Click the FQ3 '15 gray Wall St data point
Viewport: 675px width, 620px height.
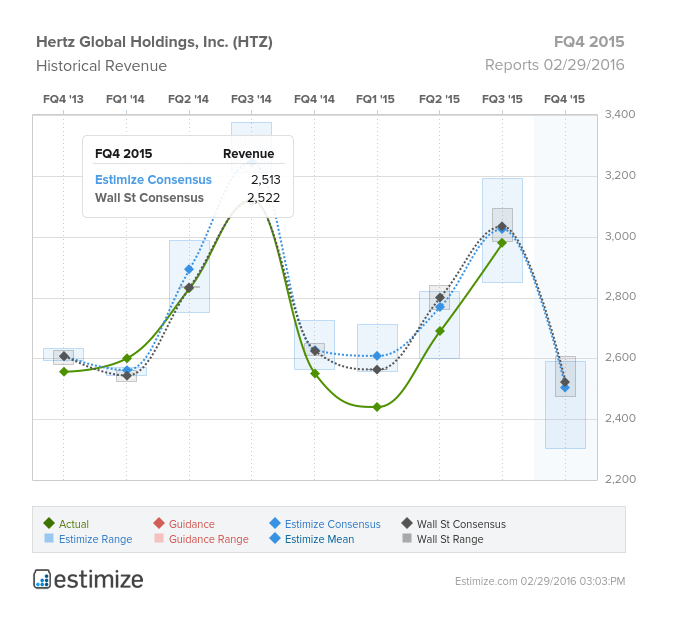pyautogui.click(x=502, y=226)
